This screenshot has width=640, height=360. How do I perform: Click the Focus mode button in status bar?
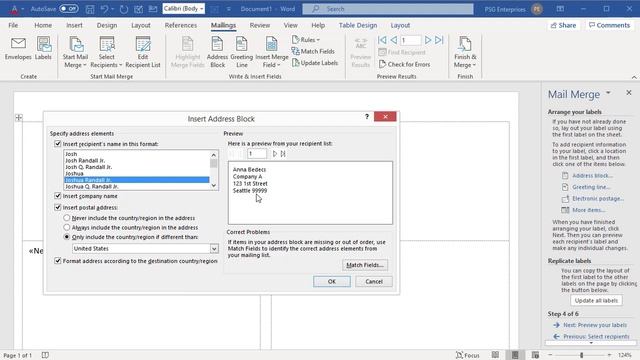tap(468, 355)
